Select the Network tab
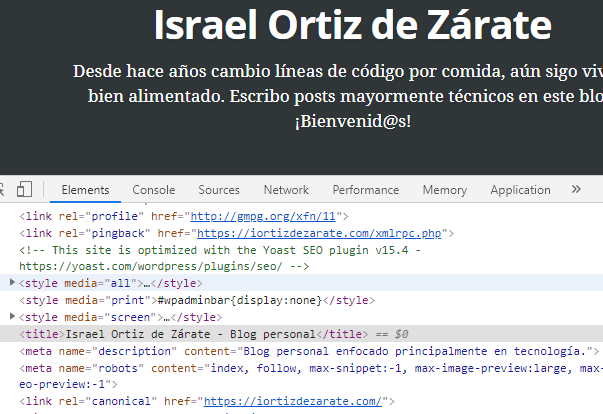Image resolution: width=603 pixels, height=414 pixels. (x=286, y=190)
